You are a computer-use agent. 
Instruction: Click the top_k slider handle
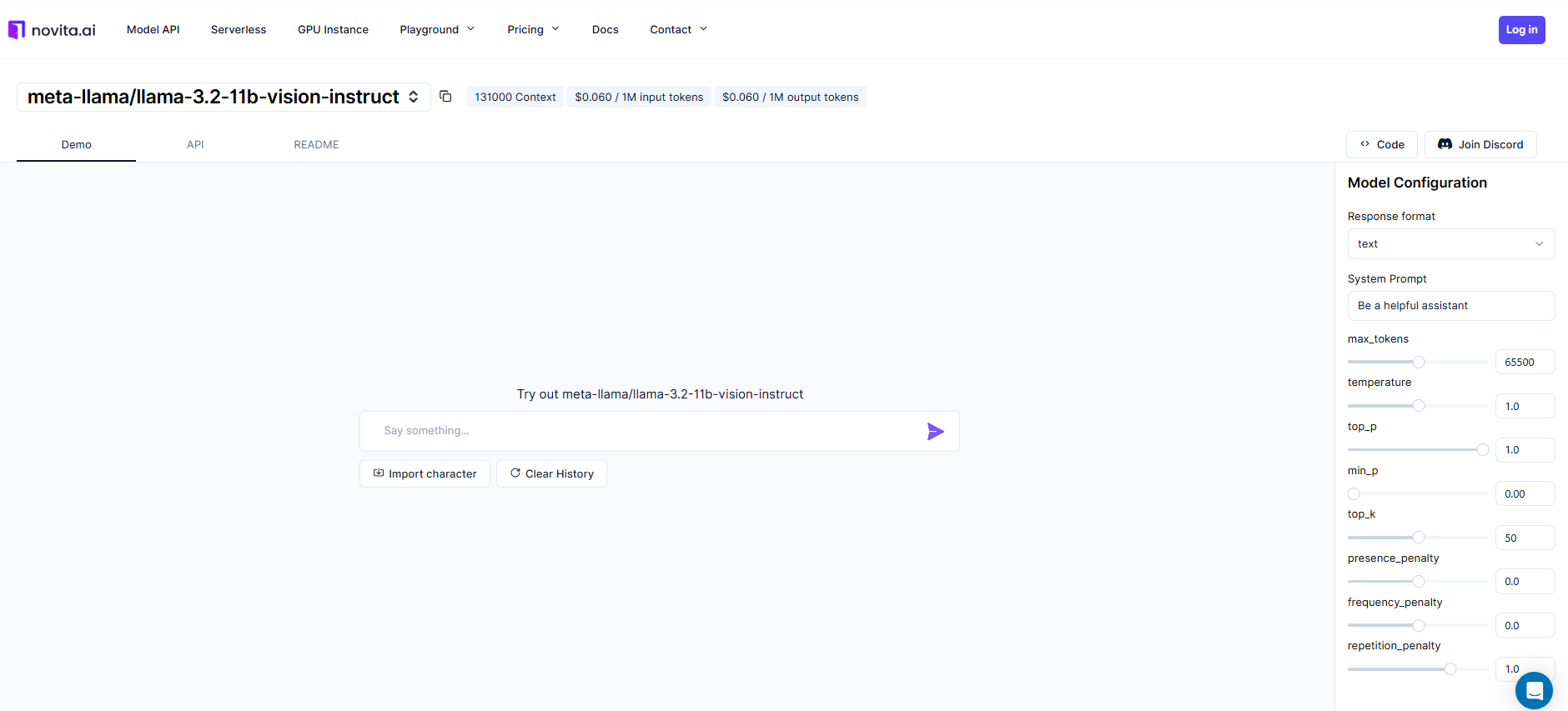pos(1419,538)
